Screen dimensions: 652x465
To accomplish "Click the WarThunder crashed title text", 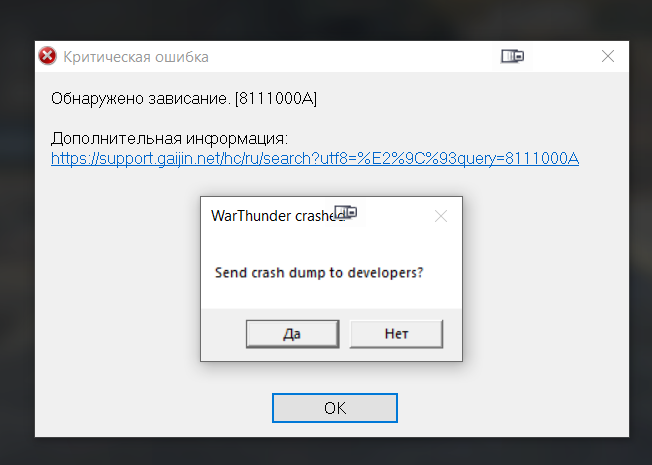I will click(x=277, y=216).
